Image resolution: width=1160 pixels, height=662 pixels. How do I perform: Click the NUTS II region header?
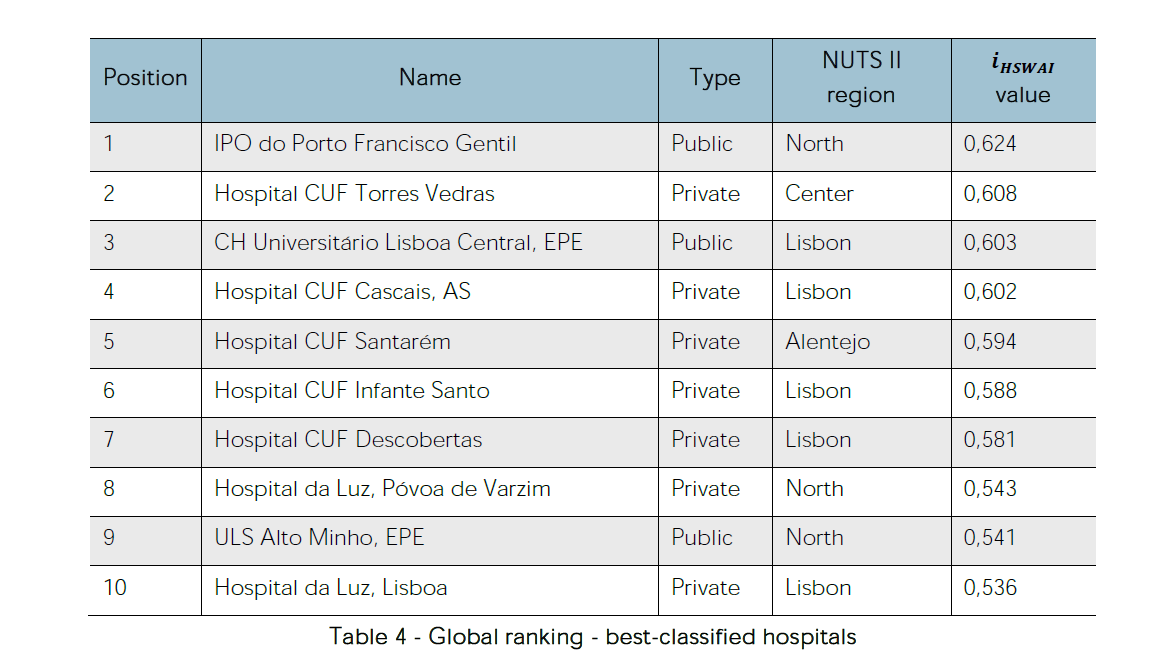point(861,78)
